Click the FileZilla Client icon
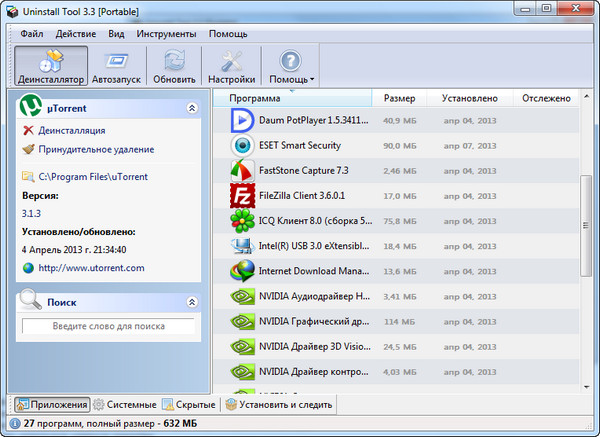The height and width of the screenshot is (437, 600). pyautogui.click(x=242, y=196)
